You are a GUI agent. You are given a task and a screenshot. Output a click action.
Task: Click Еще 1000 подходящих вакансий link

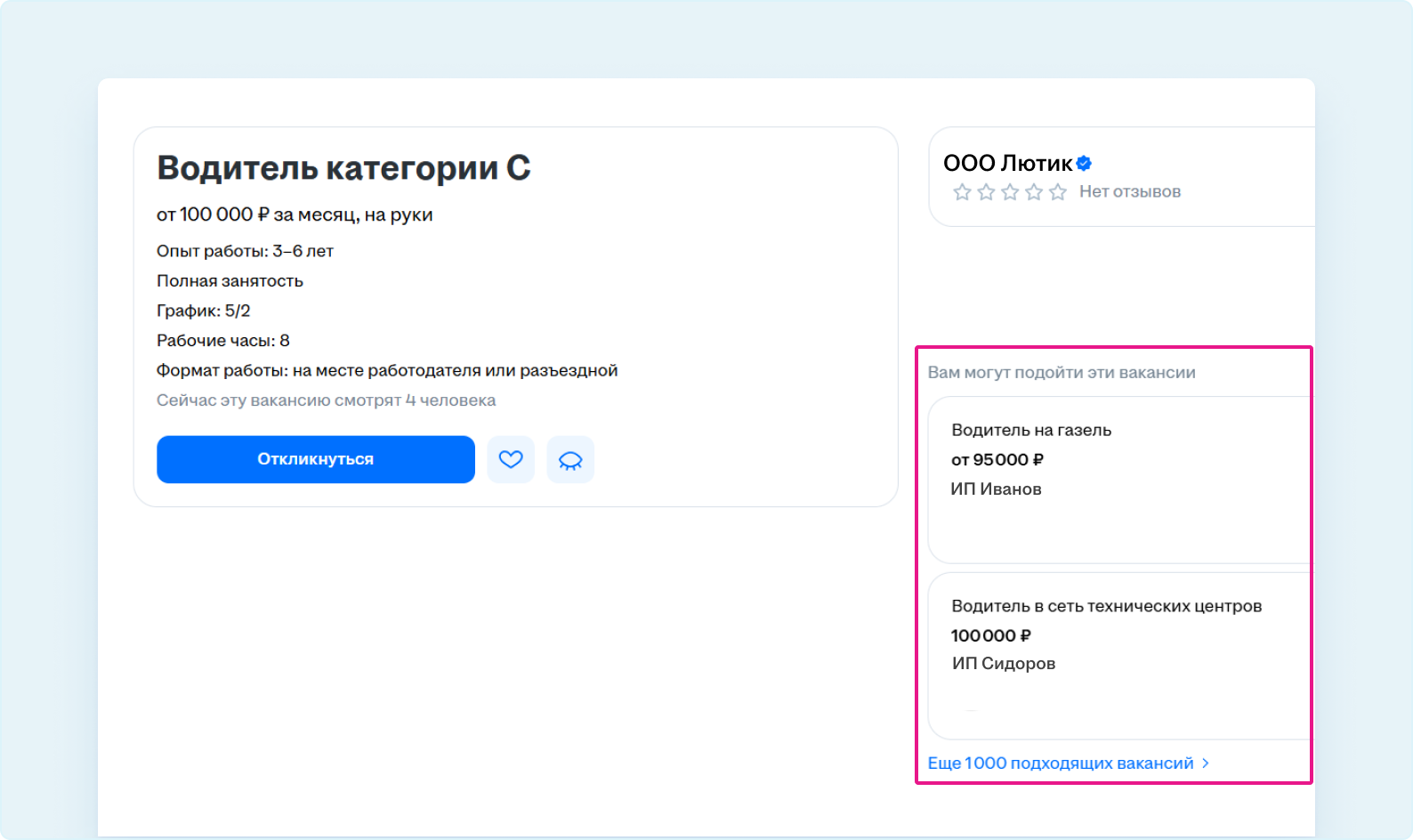point(1061,763)
